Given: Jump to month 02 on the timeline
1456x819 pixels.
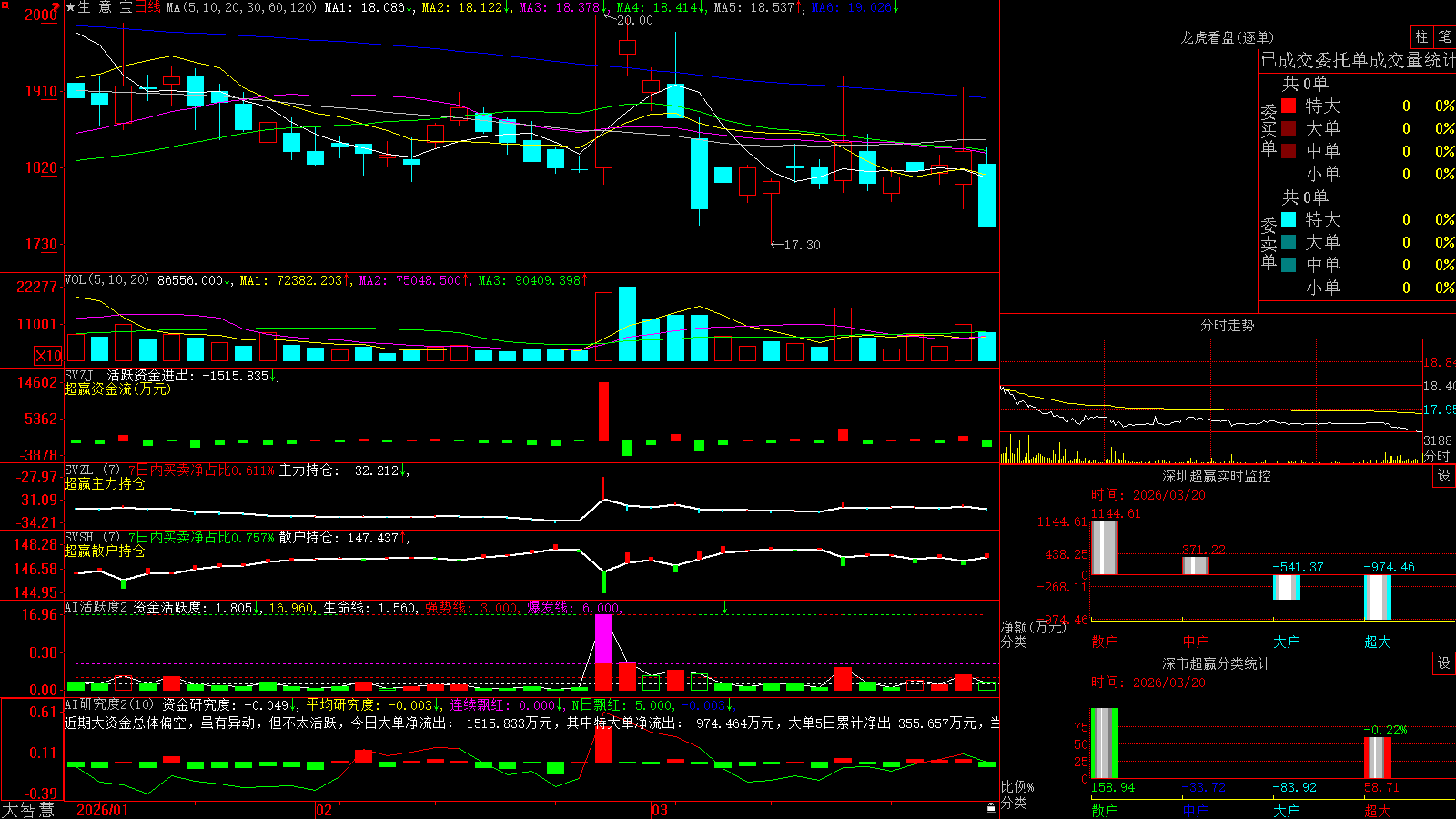Looking at the screenshot, I should [x=323, y=810].
